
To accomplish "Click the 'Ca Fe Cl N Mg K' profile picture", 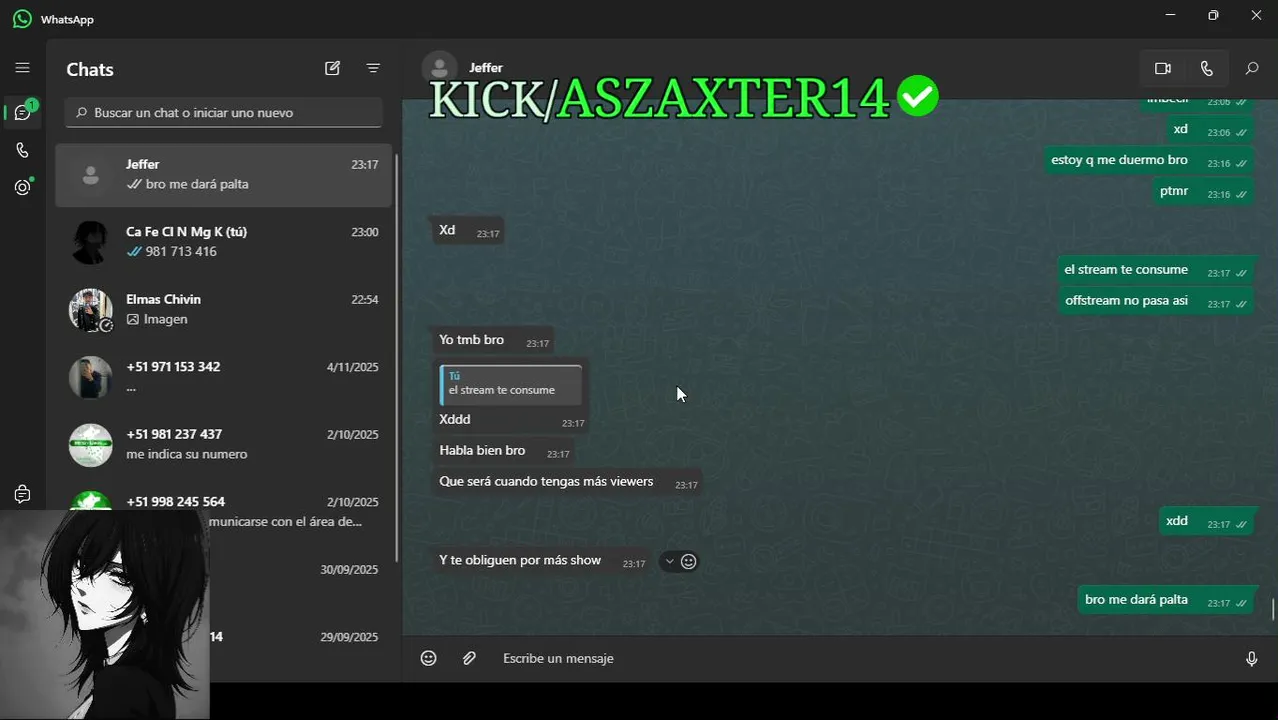I will point(90,242).
